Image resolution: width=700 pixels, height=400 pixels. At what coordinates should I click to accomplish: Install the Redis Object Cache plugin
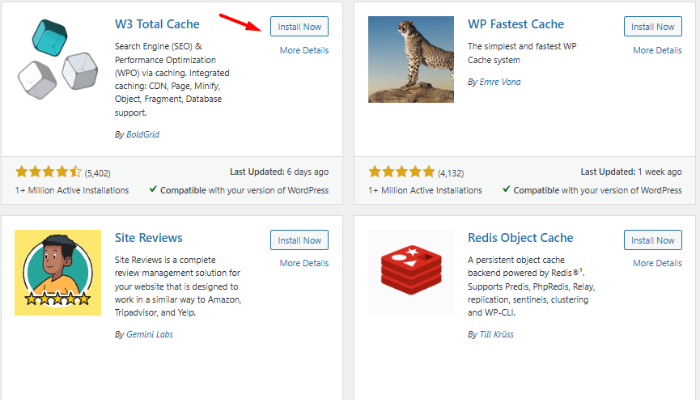click(x=652, y=240)
